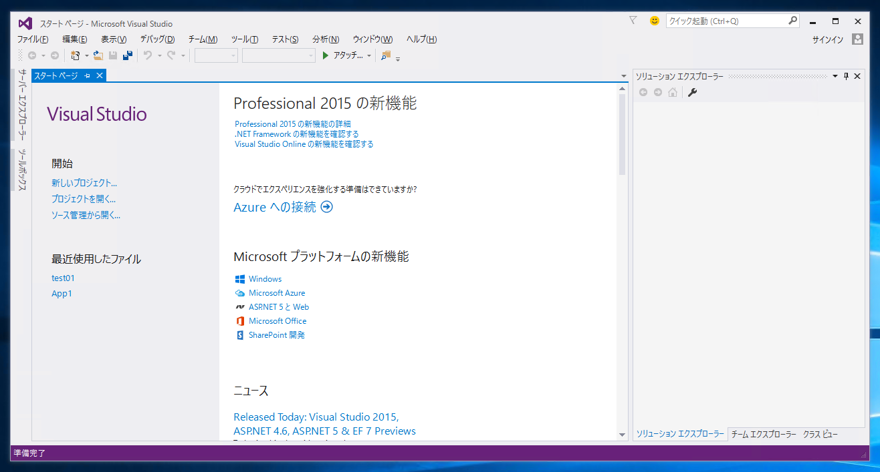Viewport: 880px width, 472px height.
Task: Click Solution Explorer forward arrow icon
Action: point(658,92)
